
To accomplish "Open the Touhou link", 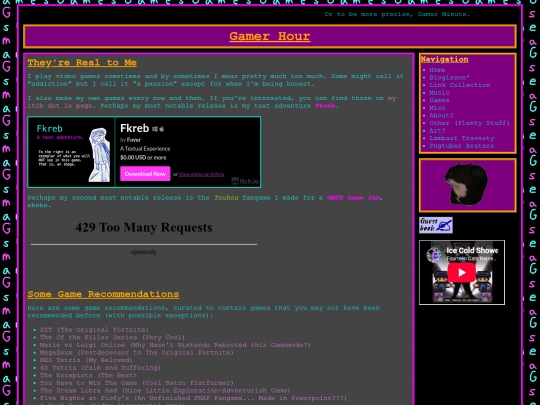I will click(x=226, y=198).
